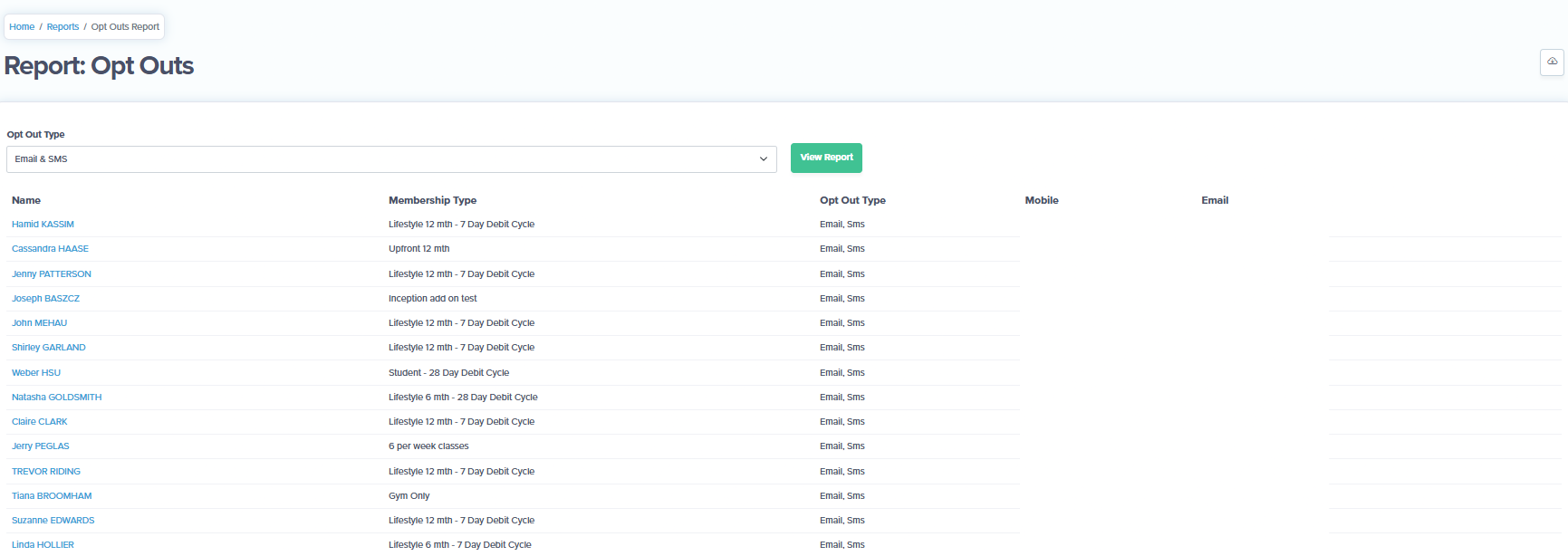Open Jerry PEGLAS member link
Image resolution: width=1568 pixels, height=556 pixels.
[40, 446]
